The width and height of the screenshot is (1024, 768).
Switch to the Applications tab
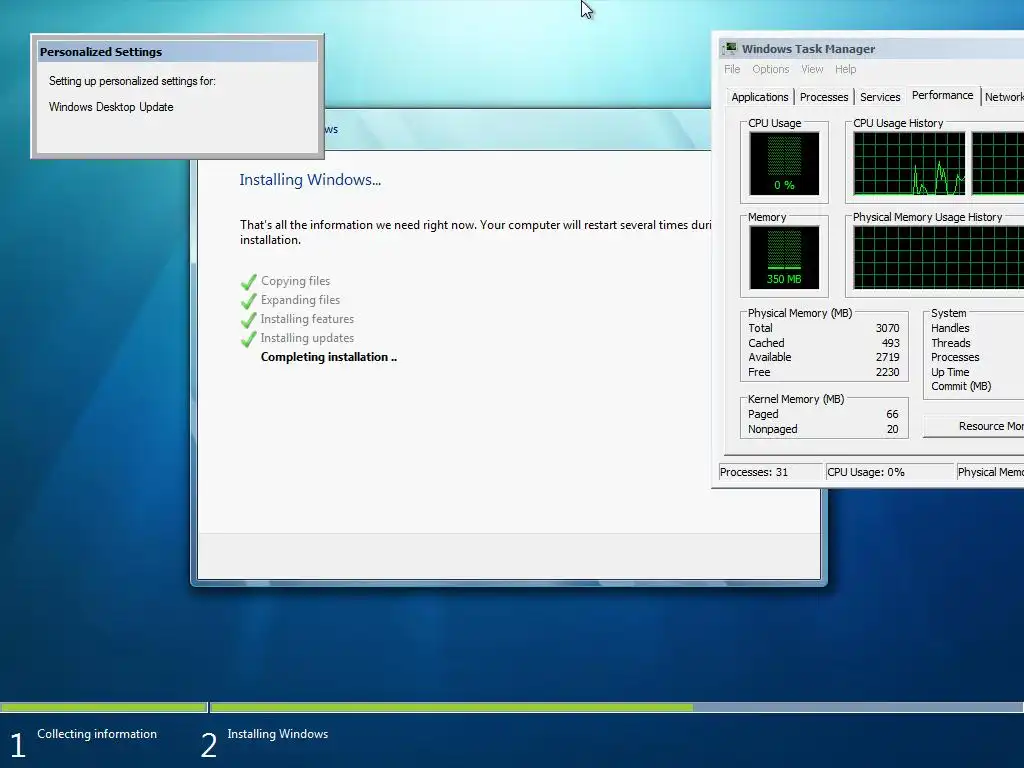(760, 97)
